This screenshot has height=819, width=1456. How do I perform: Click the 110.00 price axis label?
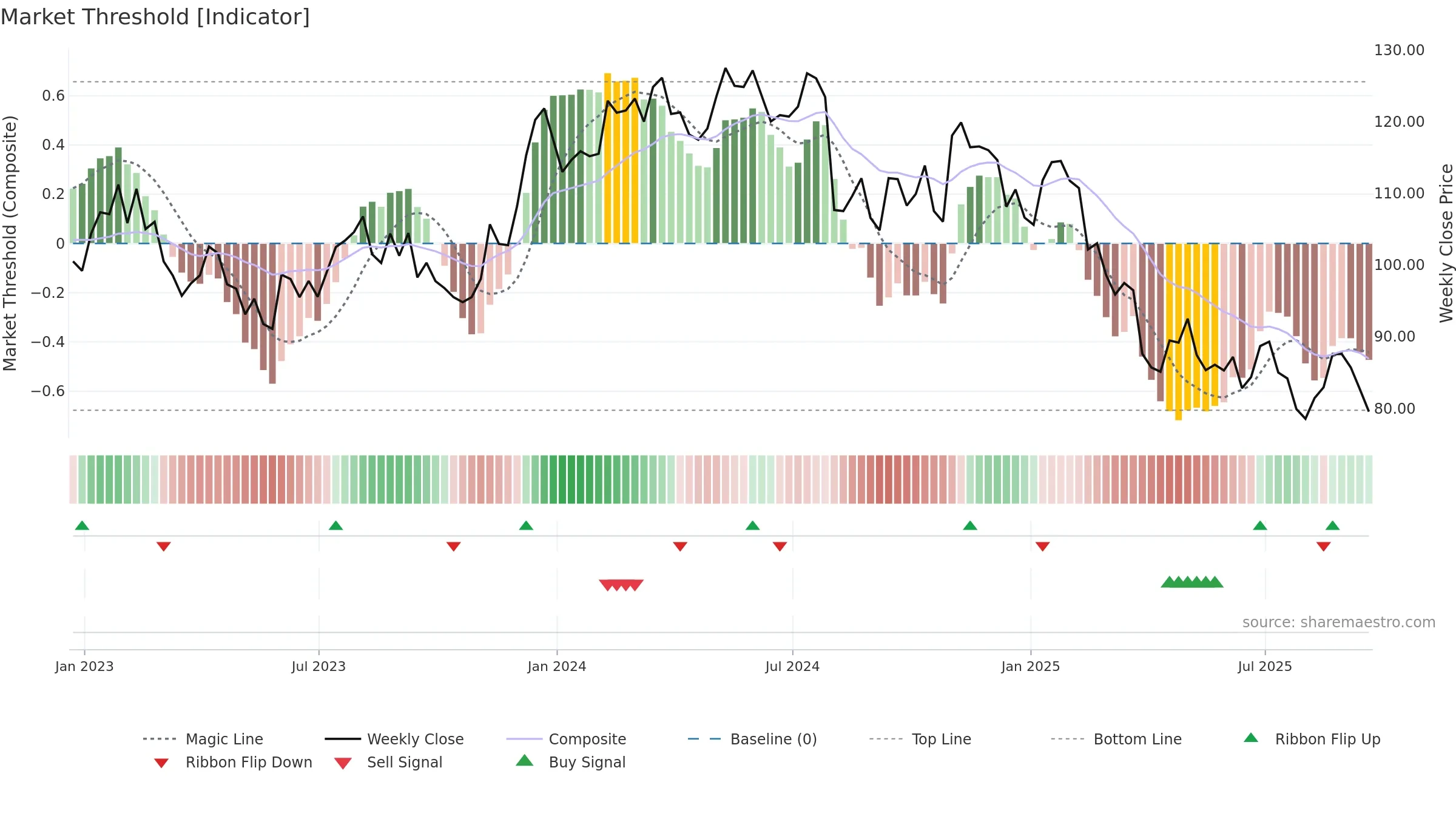click(1400, 194)
